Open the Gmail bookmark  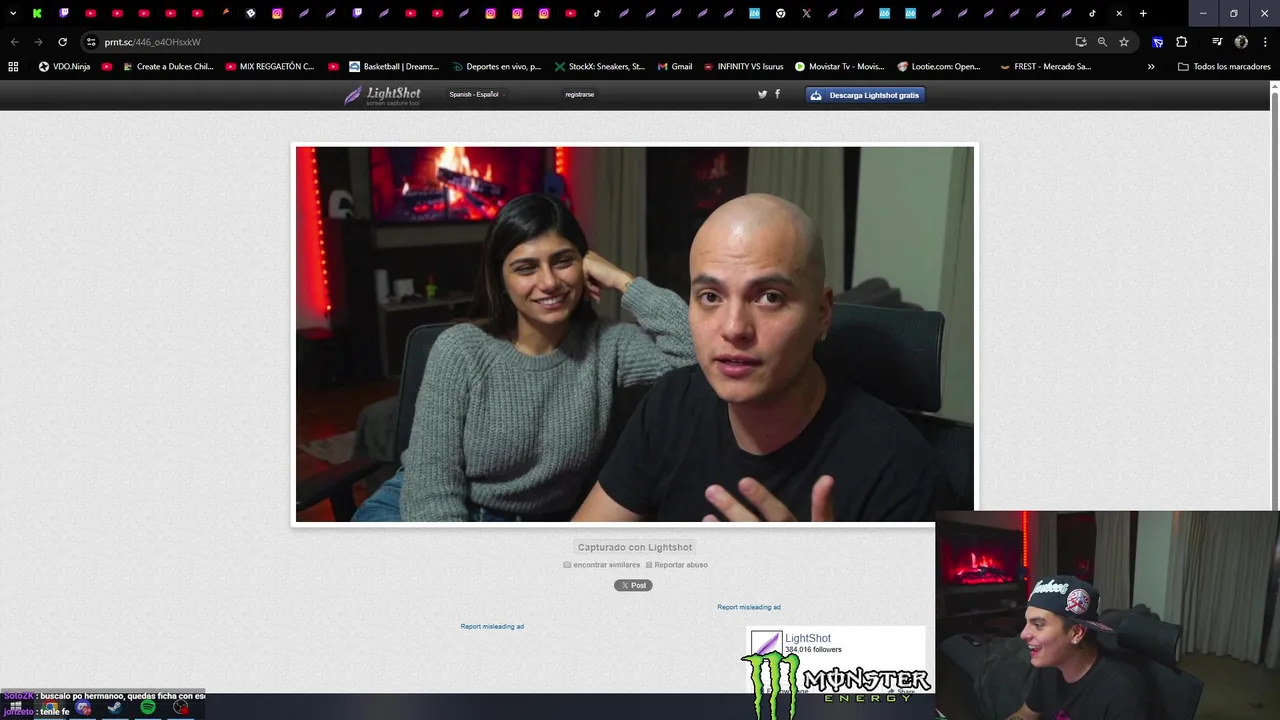675,66
